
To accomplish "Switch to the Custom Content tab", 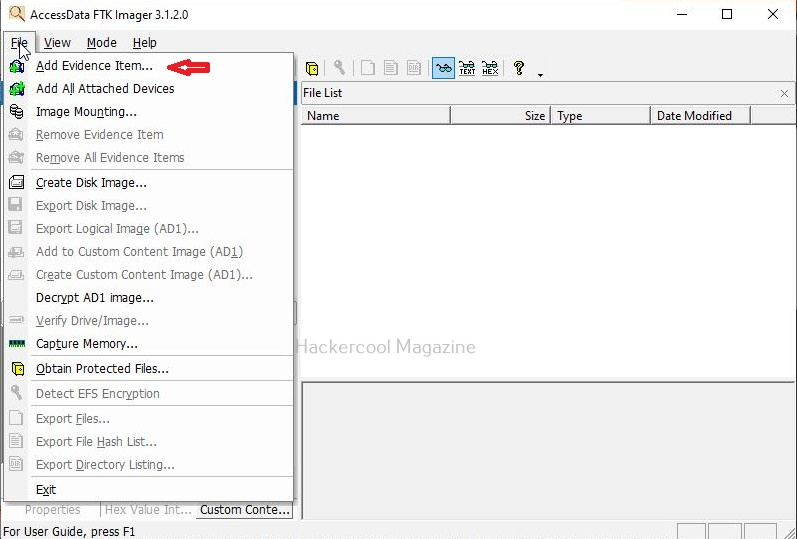I will 245,510.
